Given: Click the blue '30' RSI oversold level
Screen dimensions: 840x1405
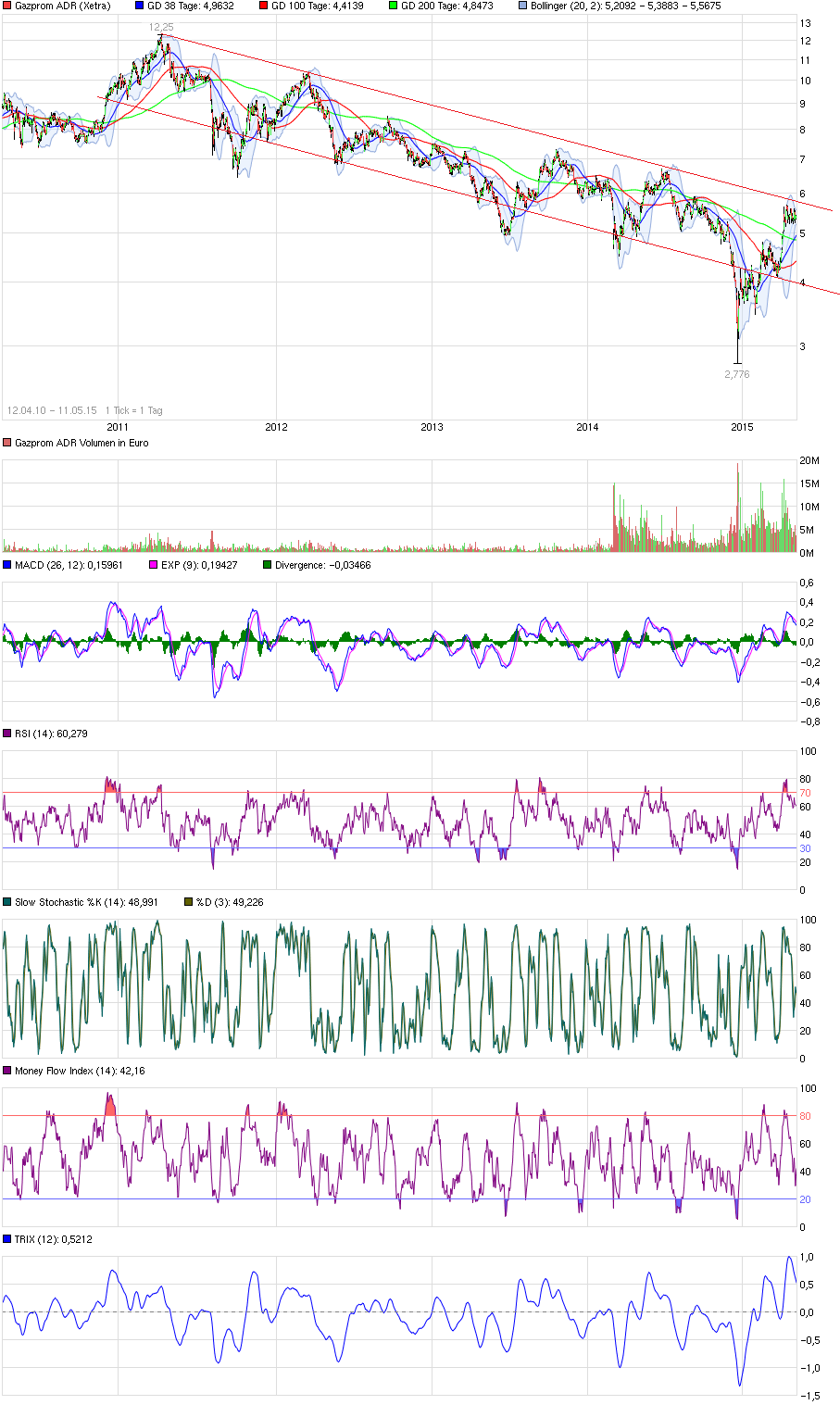Looking at the screenshot, I should point(806,848).
